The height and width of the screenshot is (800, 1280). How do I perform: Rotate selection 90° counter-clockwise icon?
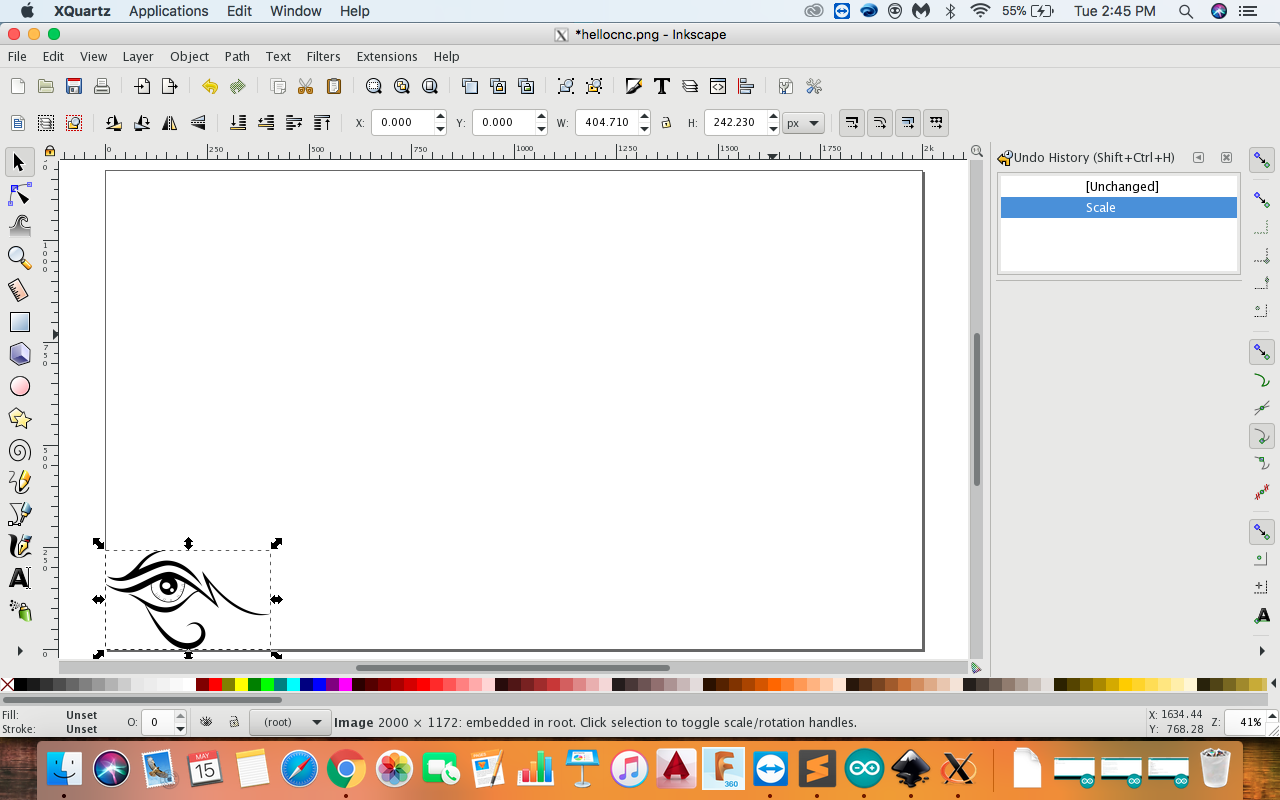tap(114, 123)
